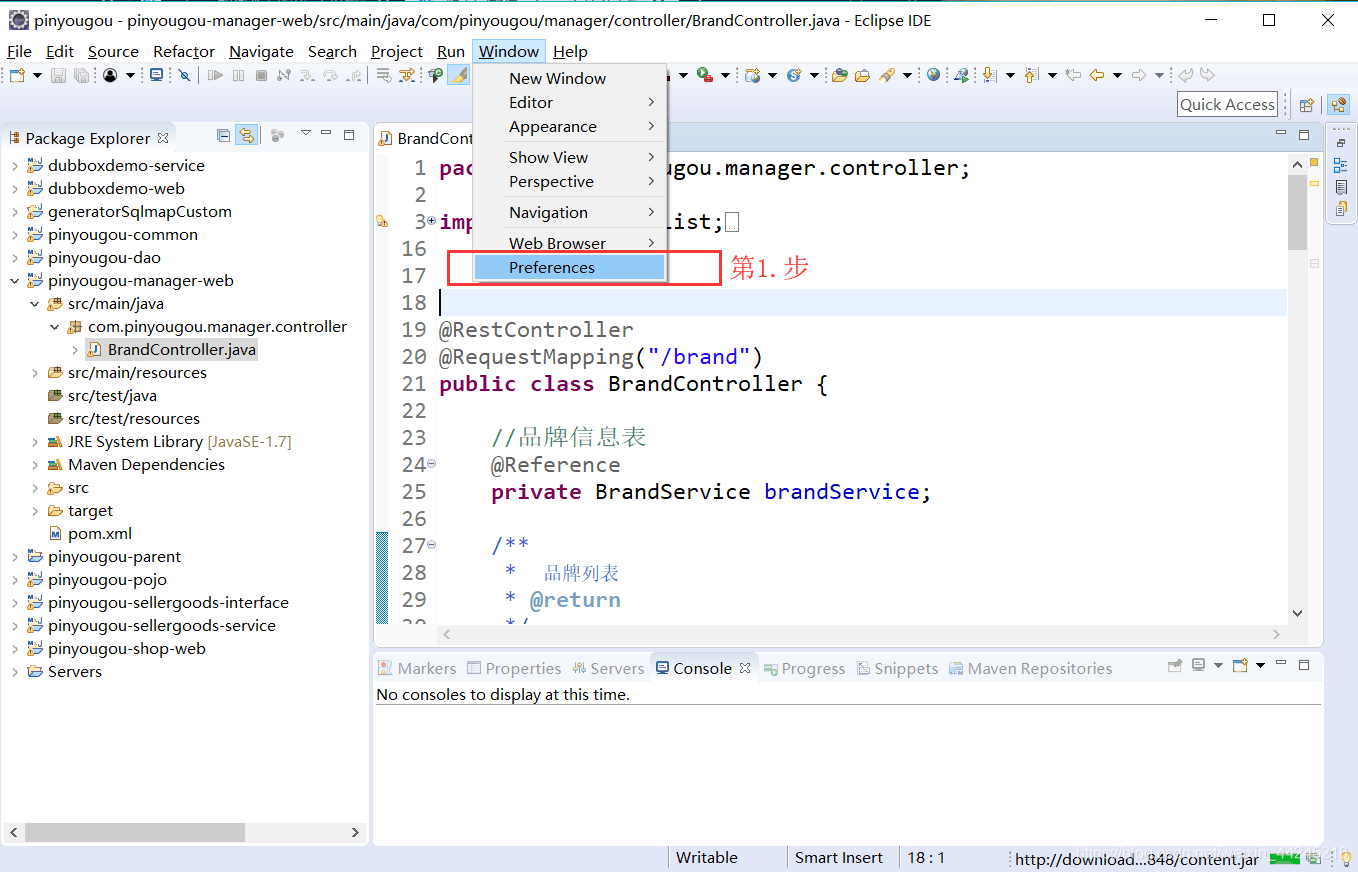Expand the Servers project
The image size is (1358, 872).
click(x=15, y=672)
